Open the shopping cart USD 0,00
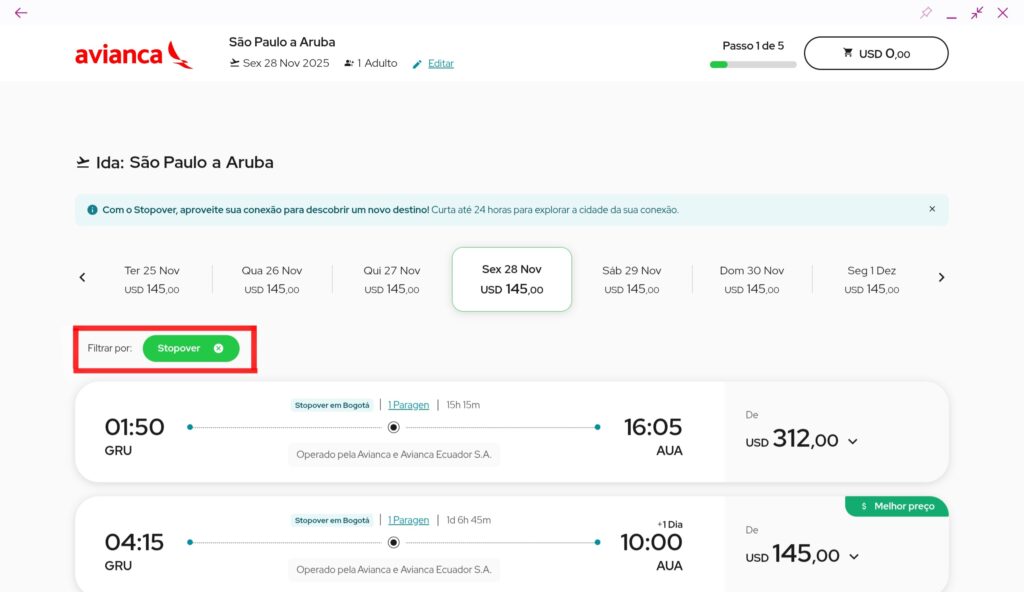1024x592 pixels. (875, 53)
